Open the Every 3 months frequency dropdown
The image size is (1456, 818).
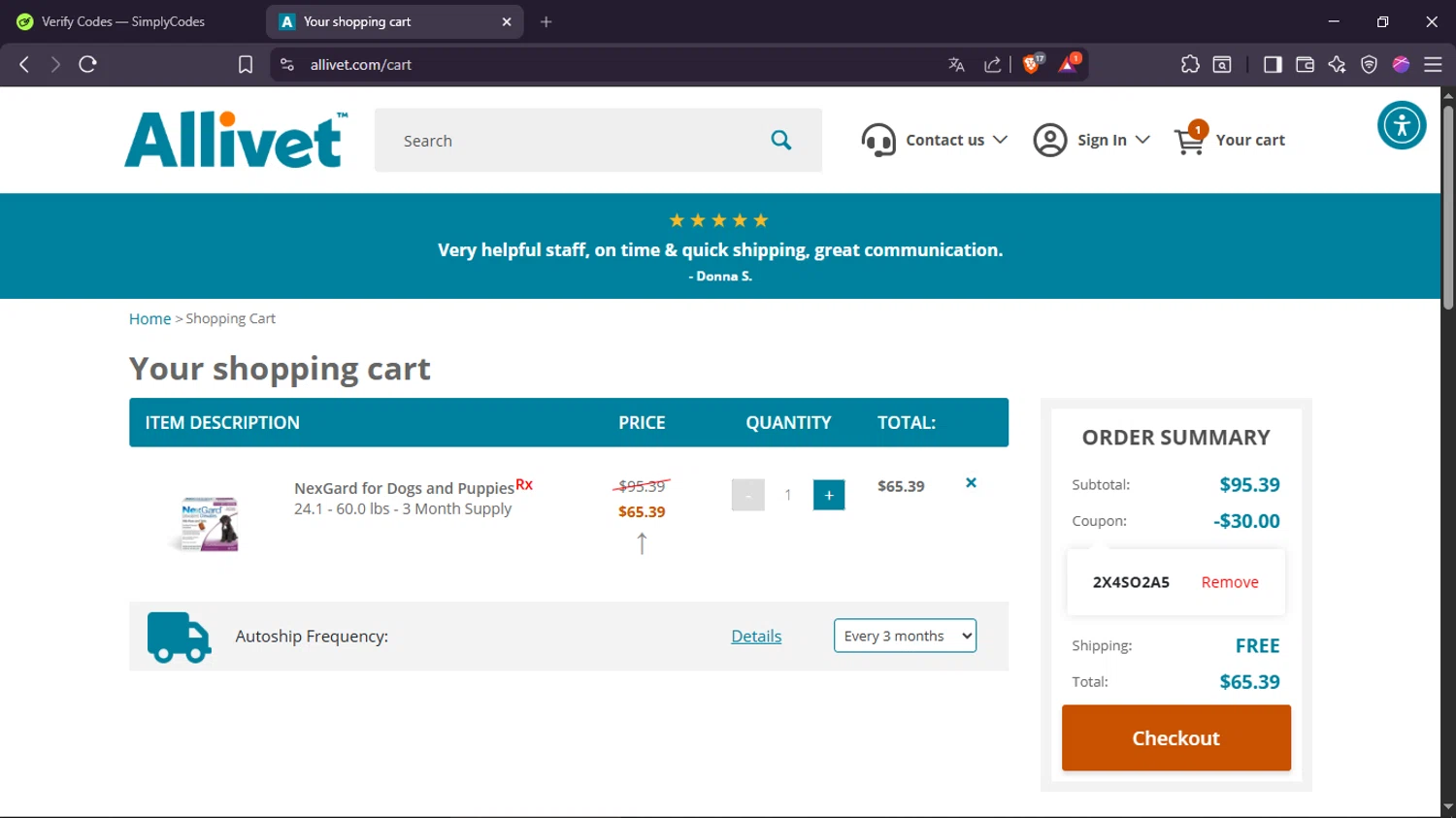tap(905, 636)
